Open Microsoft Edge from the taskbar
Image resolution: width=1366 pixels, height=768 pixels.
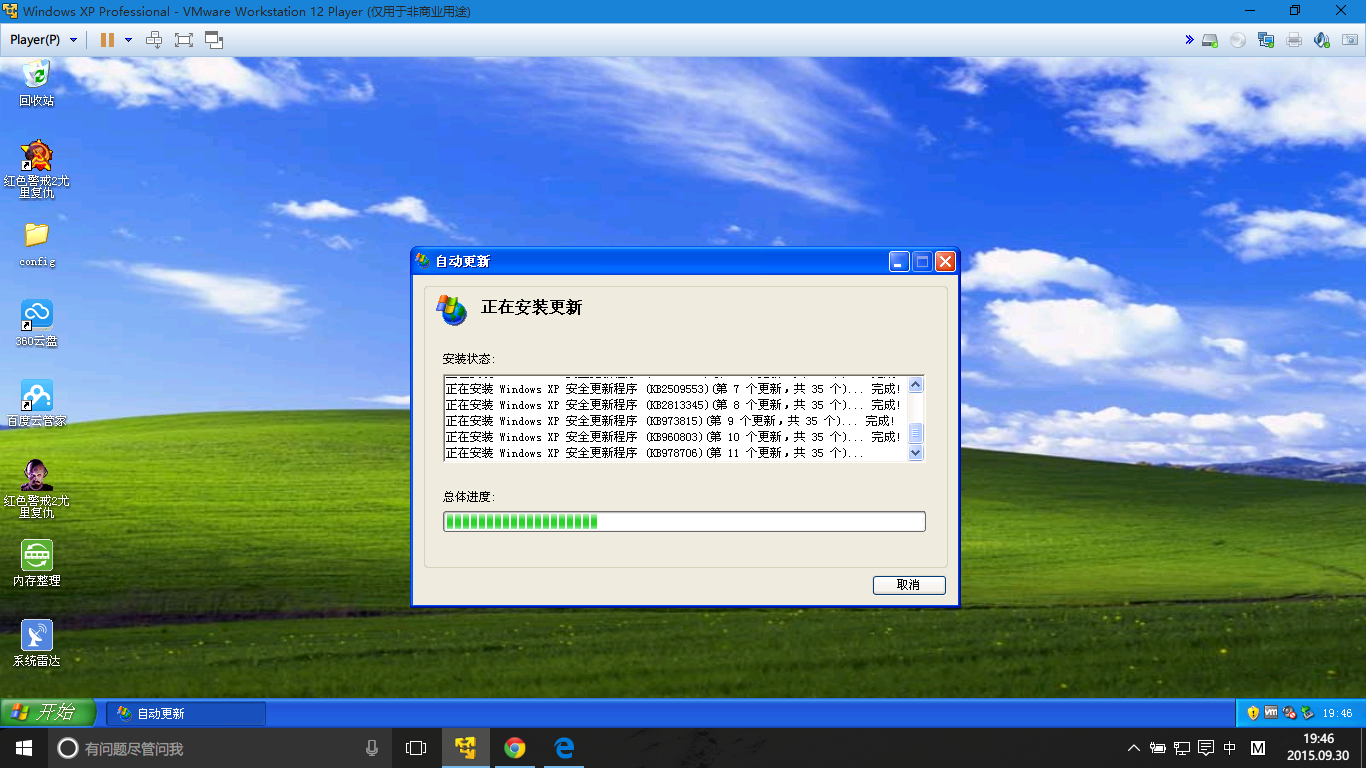point(564,748)
